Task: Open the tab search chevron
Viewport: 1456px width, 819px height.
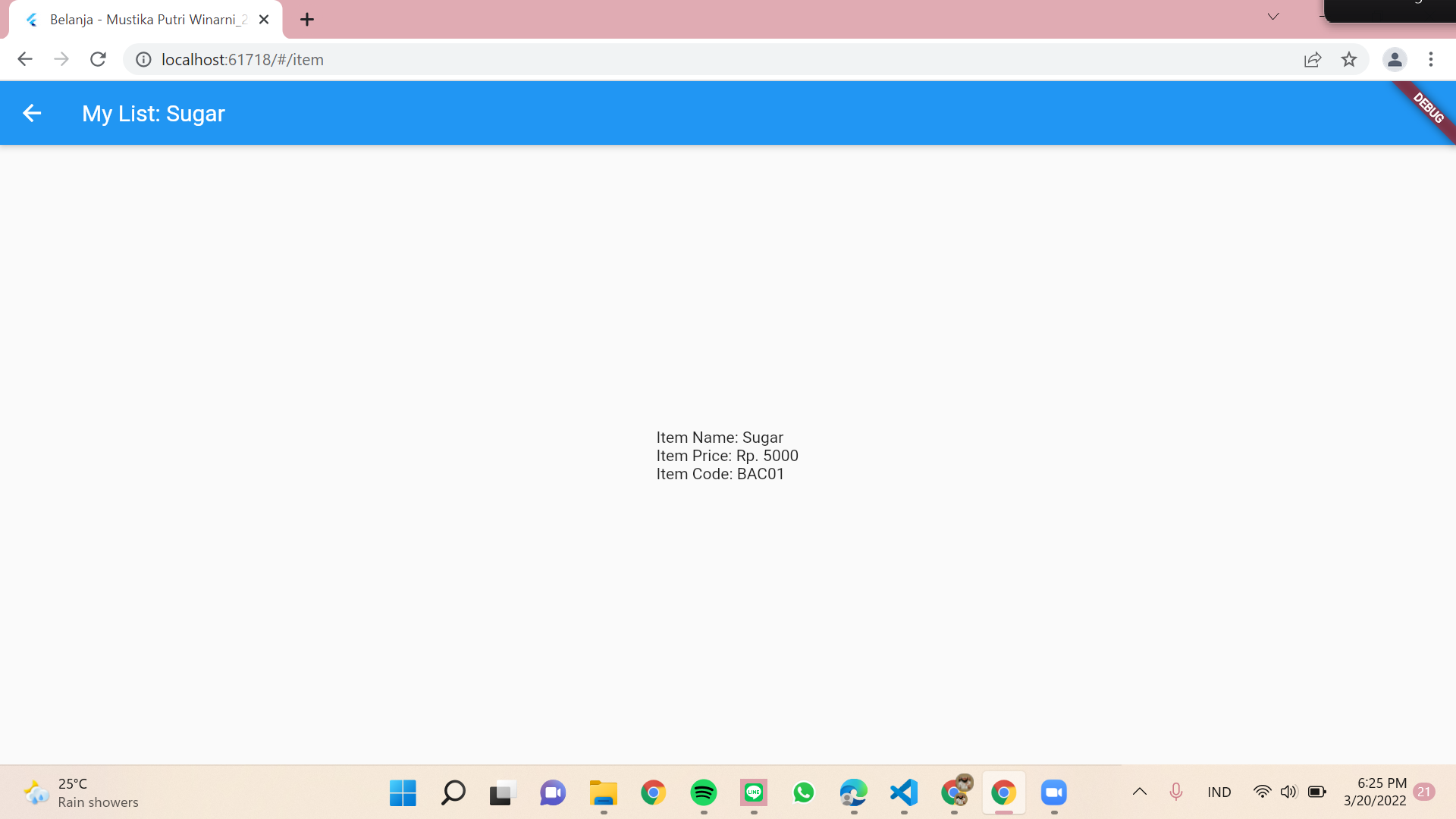Action: tap(1272, 16)
